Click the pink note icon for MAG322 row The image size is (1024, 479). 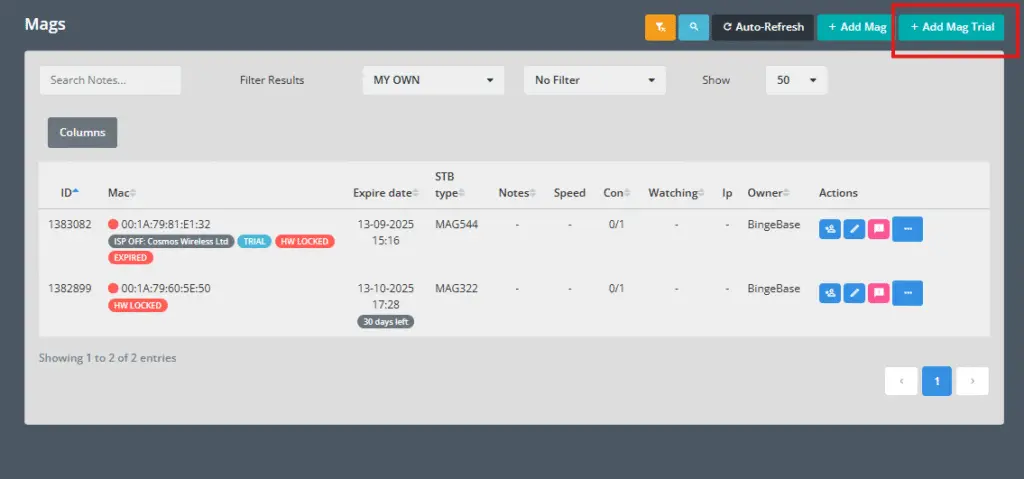click(x=878, y=293)
